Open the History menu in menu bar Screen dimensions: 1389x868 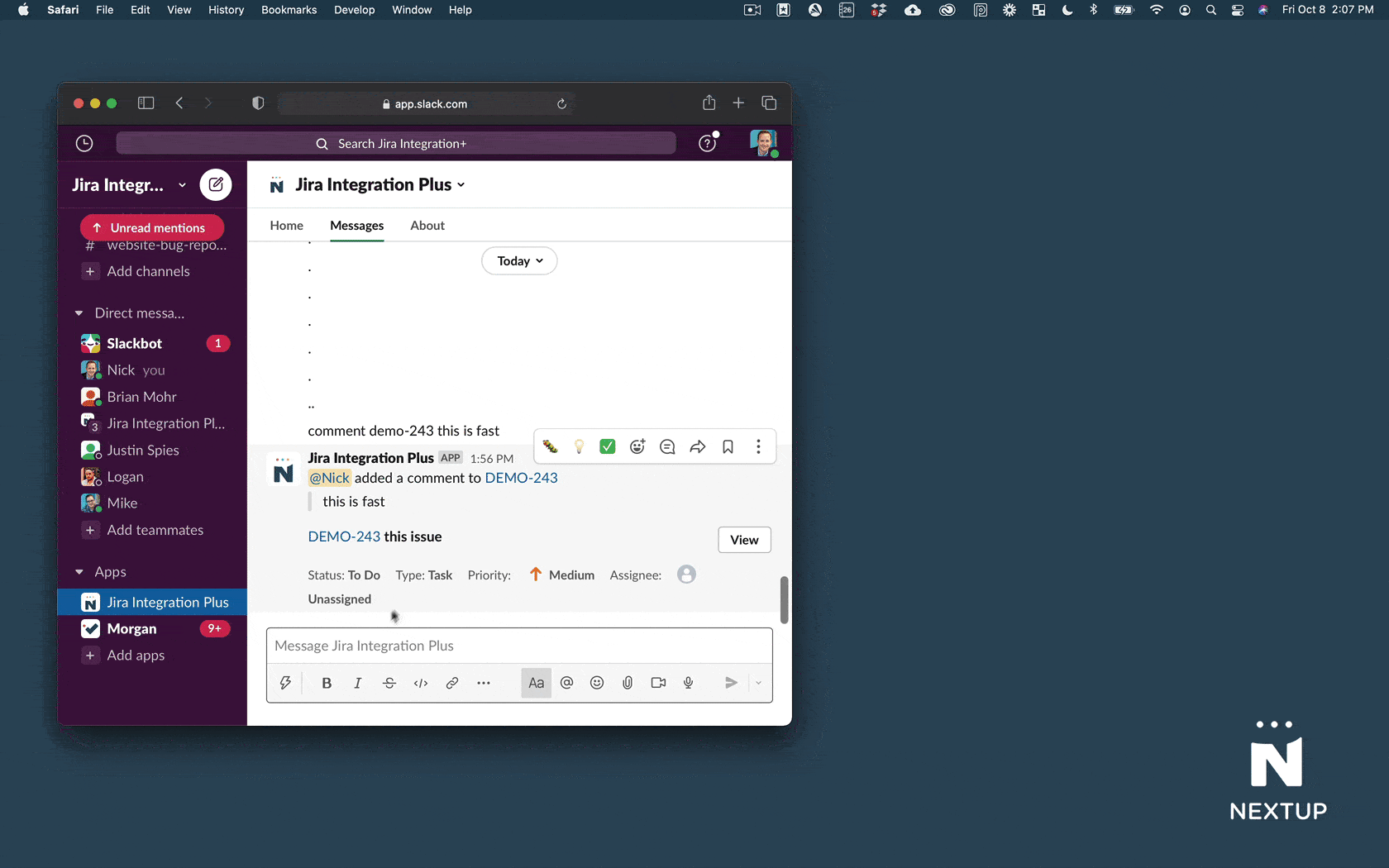(x=227, y=10)
